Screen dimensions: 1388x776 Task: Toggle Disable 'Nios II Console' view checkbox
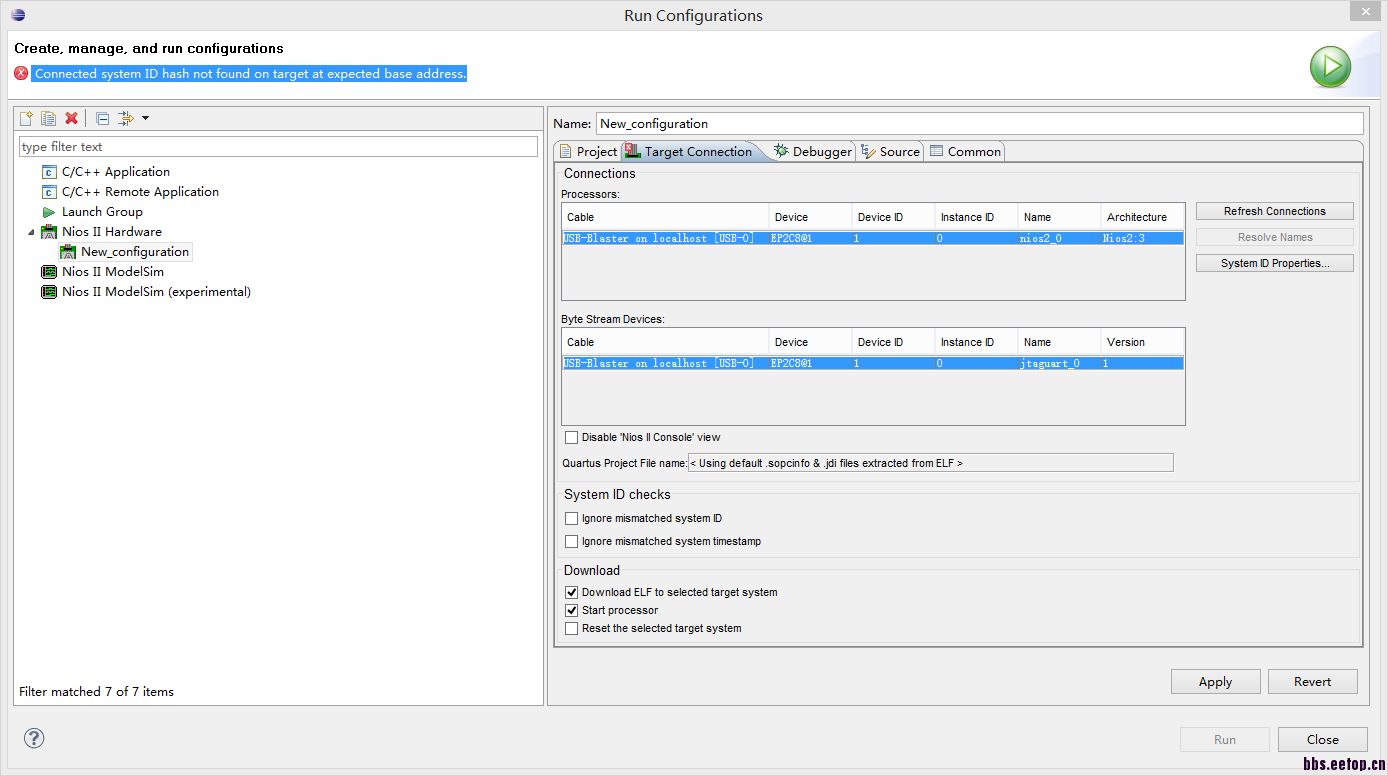(x=571, y=437)
